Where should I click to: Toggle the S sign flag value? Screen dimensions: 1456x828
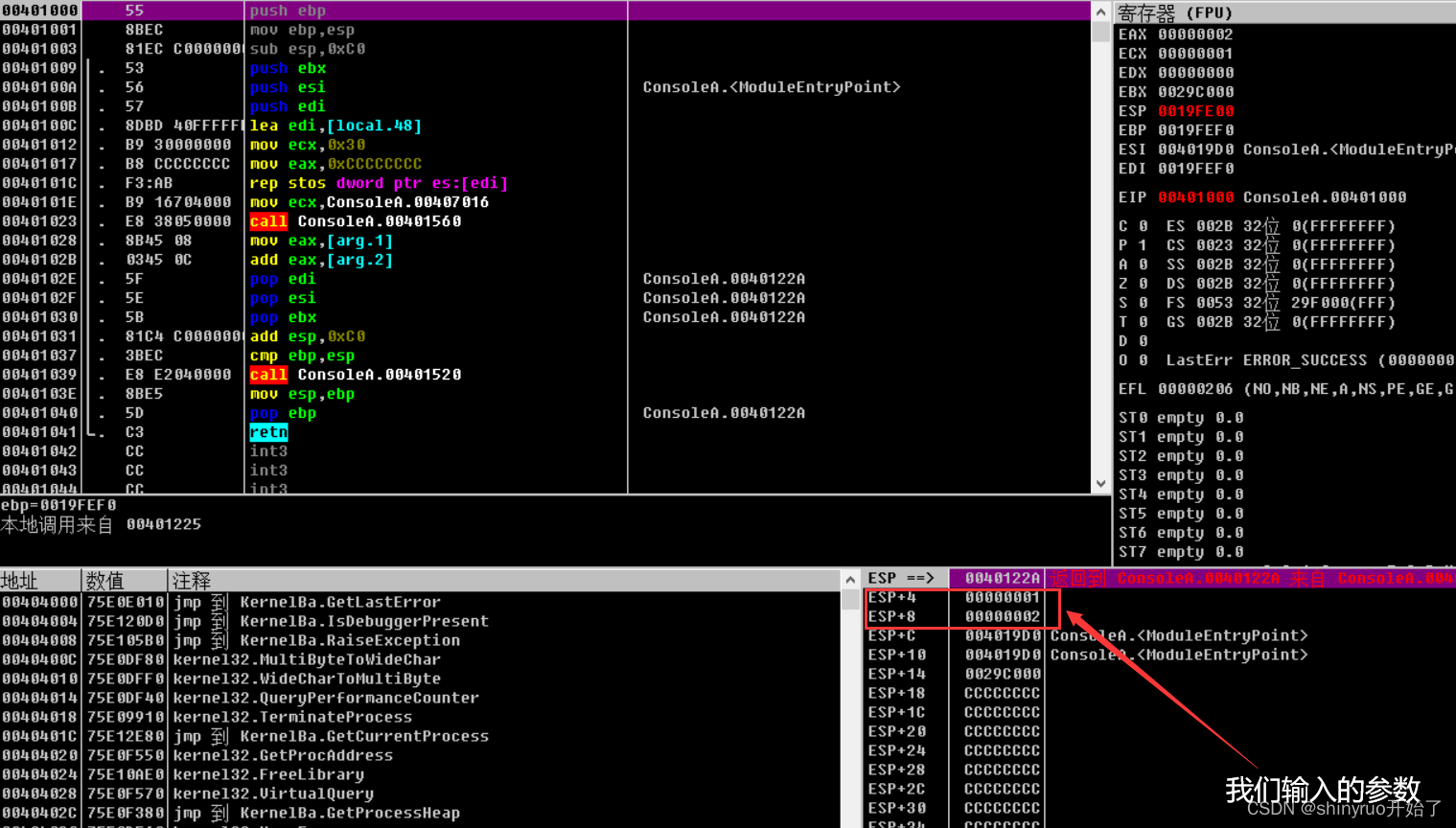coord(1143,303)
